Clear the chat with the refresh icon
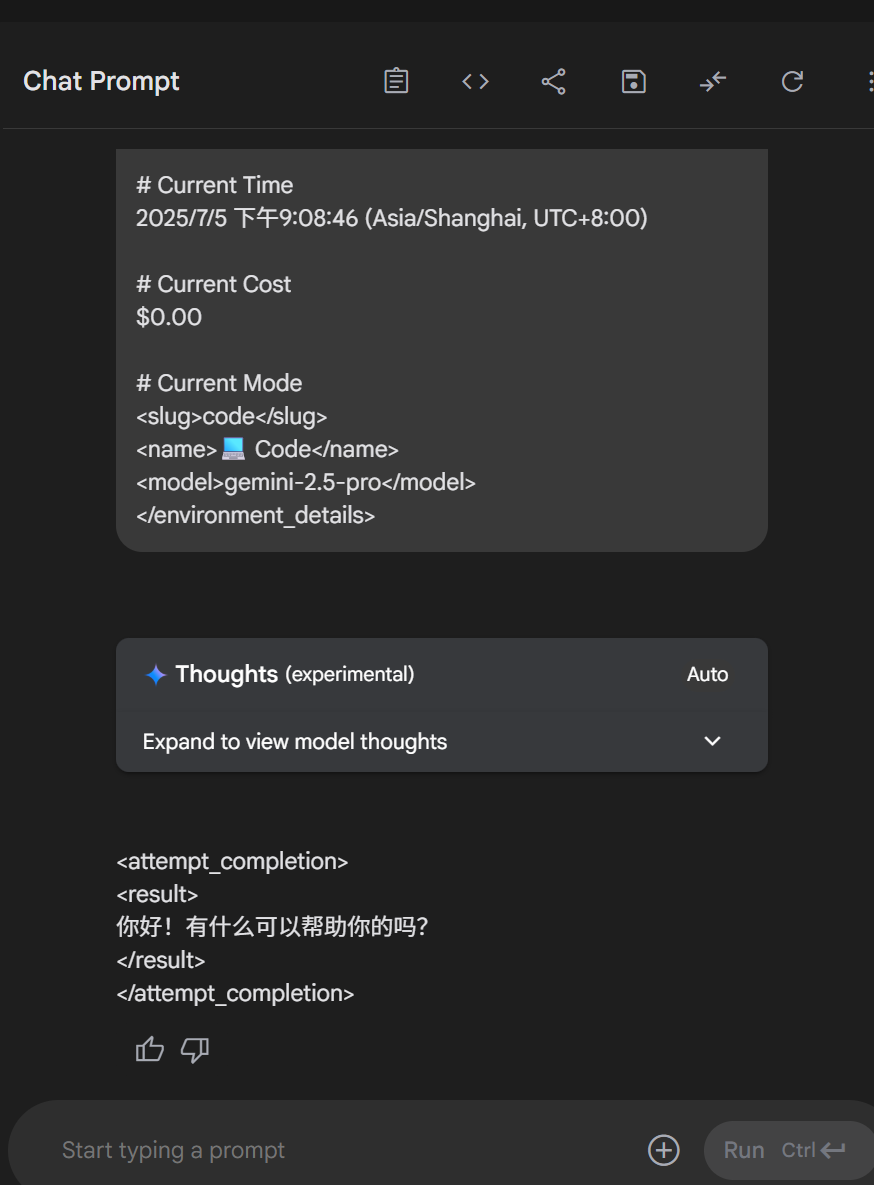This screenshot has width=874, height=1185. (792, 81)
